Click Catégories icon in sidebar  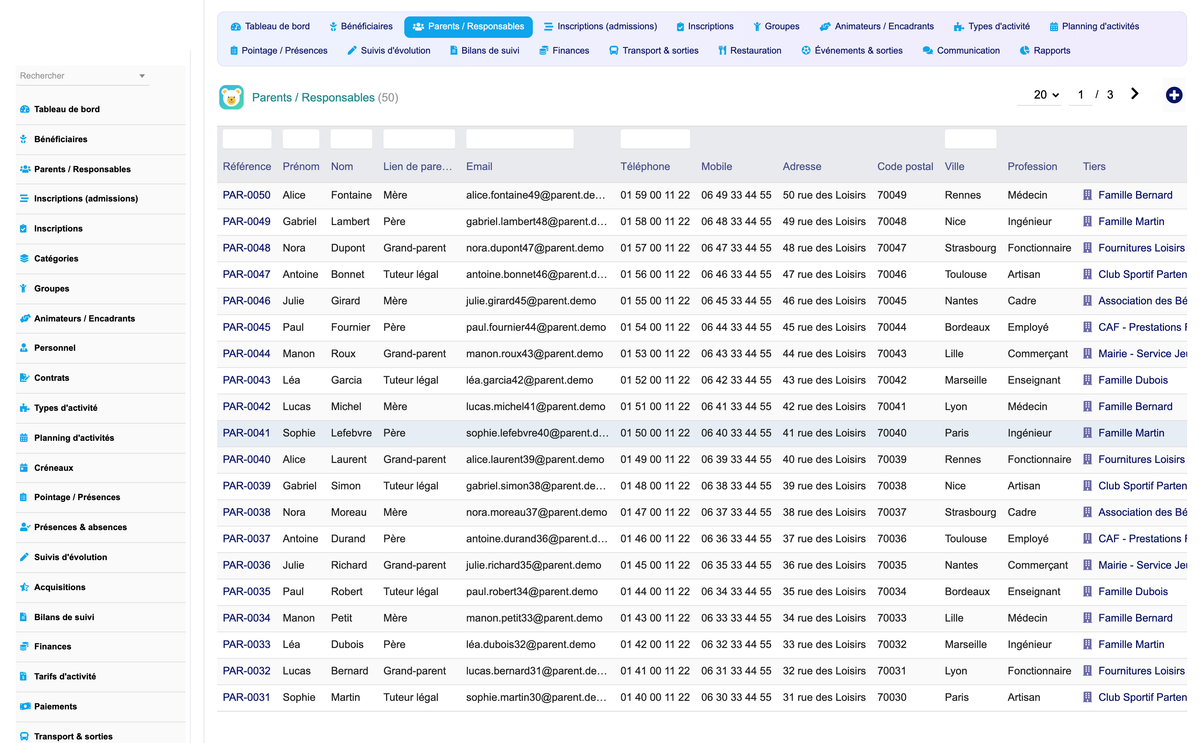24,258
